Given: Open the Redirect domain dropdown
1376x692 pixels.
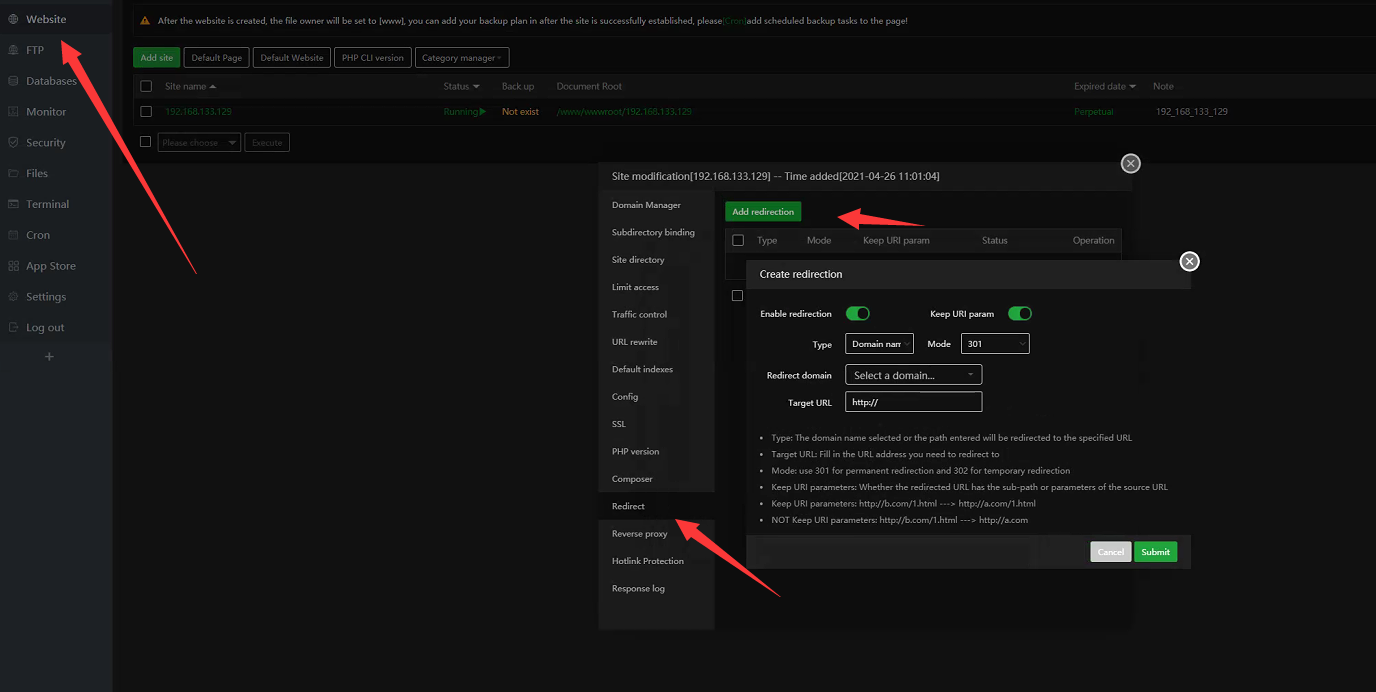Looking at the screenshot, I should (x=913, y=375).
